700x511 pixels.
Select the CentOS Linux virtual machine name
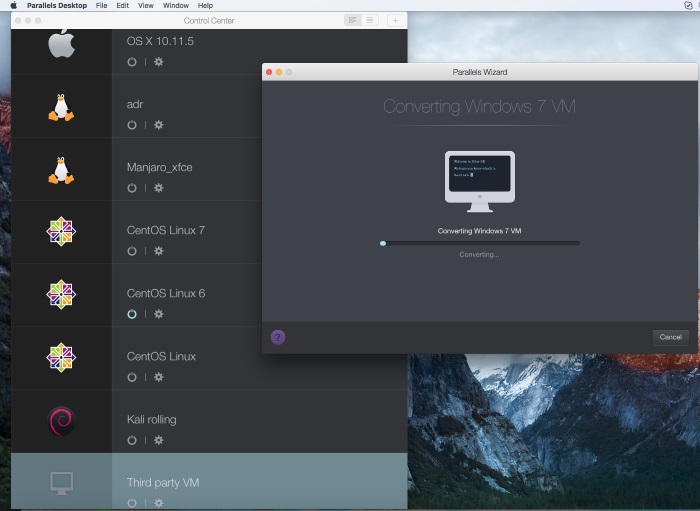161,356
